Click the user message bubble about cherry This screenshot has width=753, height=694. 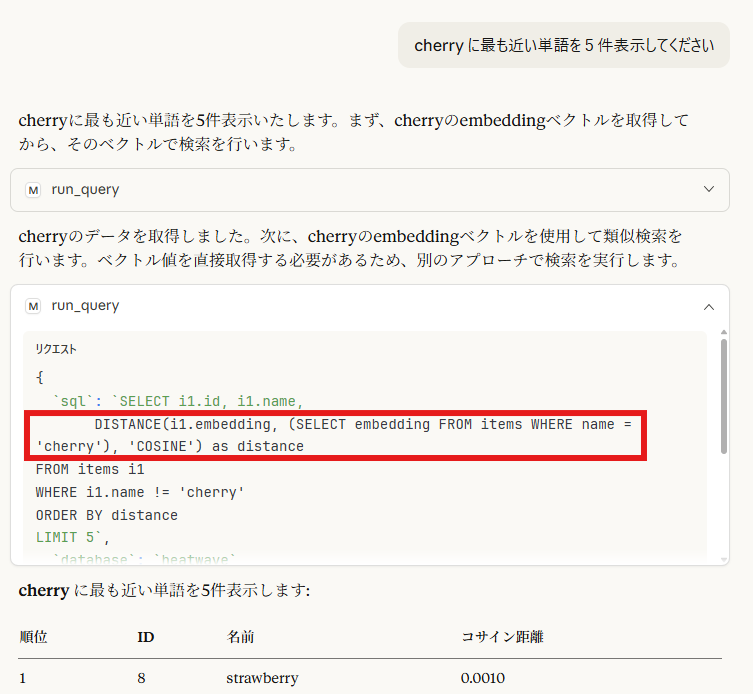point(564,45)
